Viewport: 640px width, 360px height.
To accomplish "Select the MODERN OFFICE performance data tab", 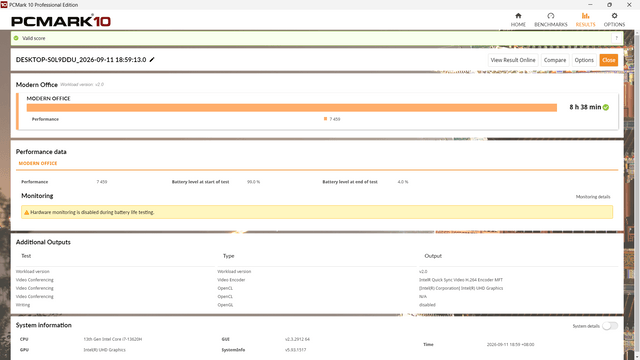I will point(38,163).
